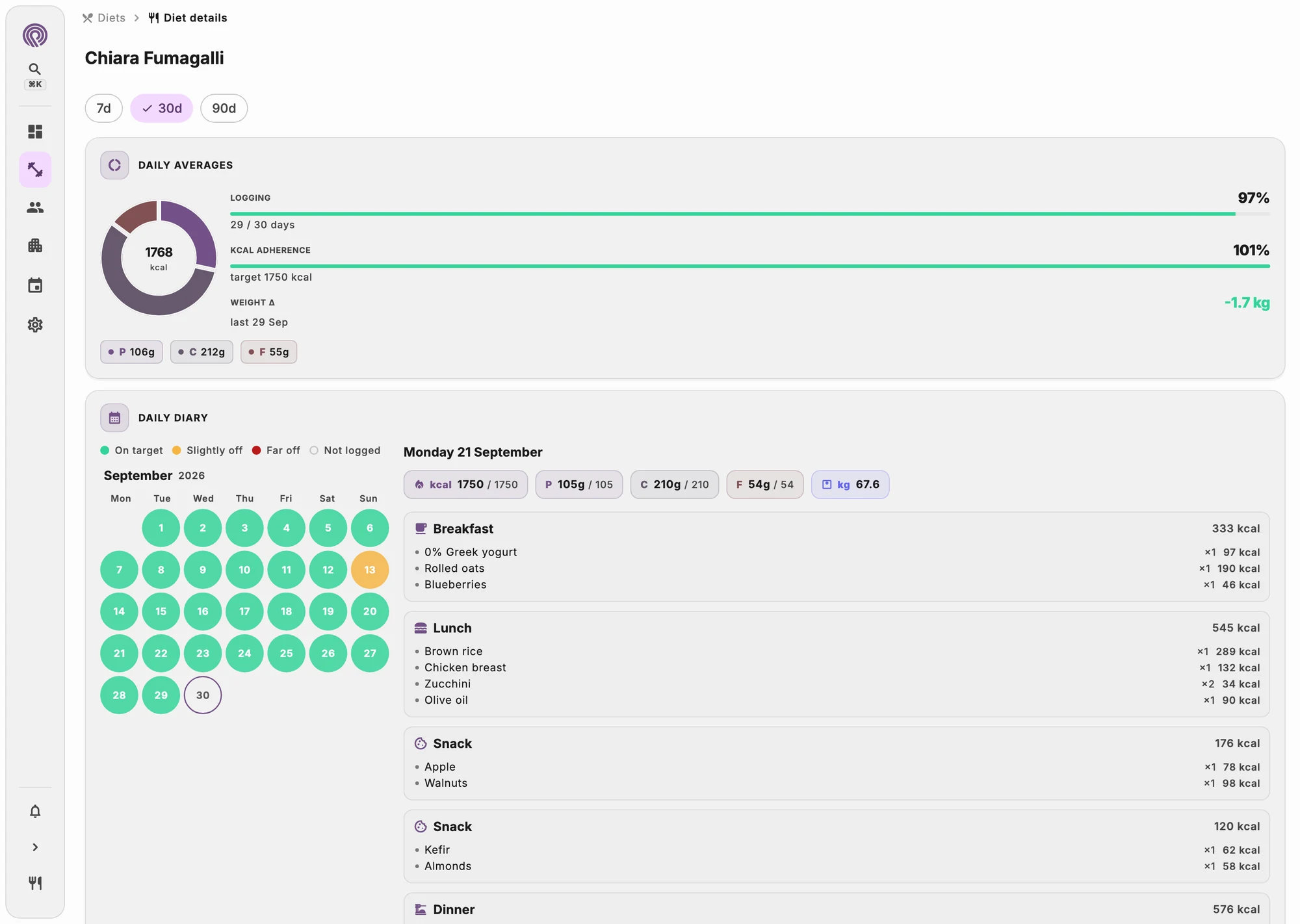This screenshot has height=924, width=1300.
Task: Pick day 29 in the calendar
Action: click(x=161, y=695)
